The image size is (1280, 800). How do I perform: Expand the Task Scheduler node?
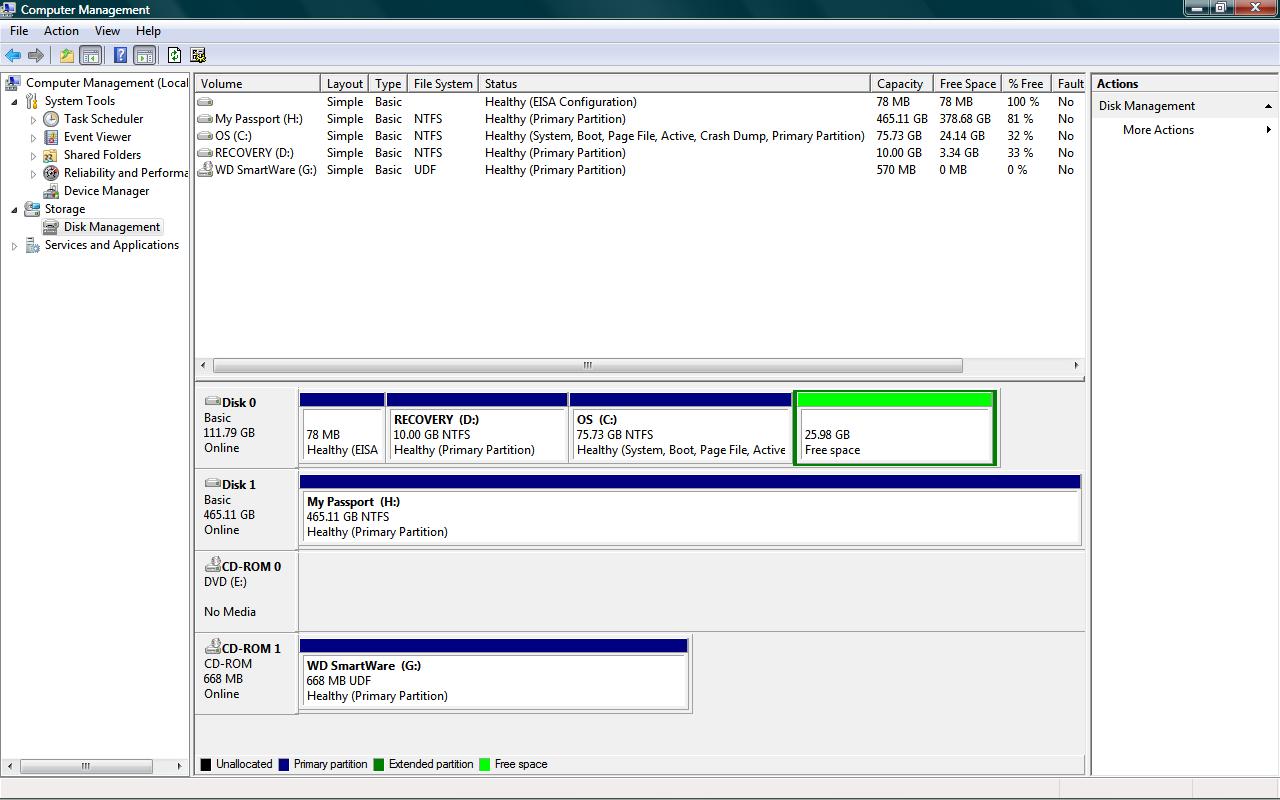pos(33,119)
